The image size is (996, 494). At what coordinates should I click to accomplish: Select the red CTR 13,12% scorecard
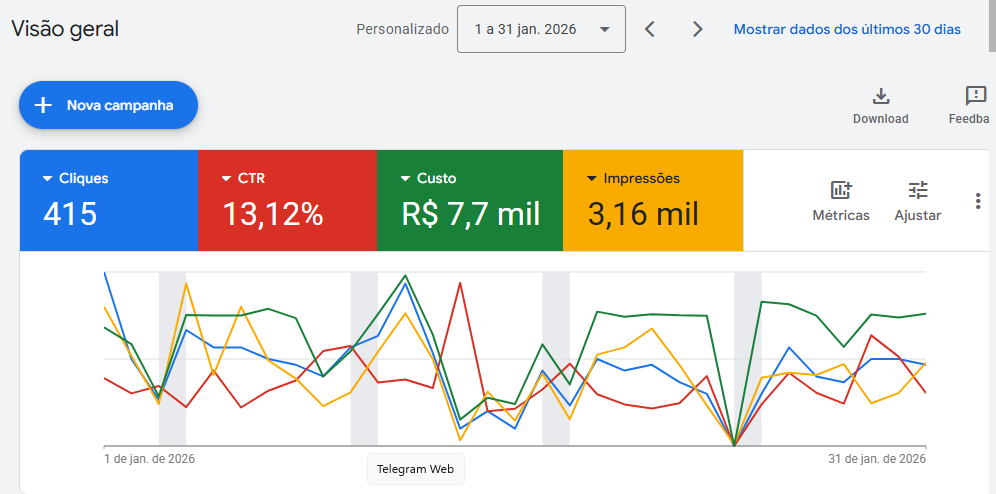click(x=287, y=201)
